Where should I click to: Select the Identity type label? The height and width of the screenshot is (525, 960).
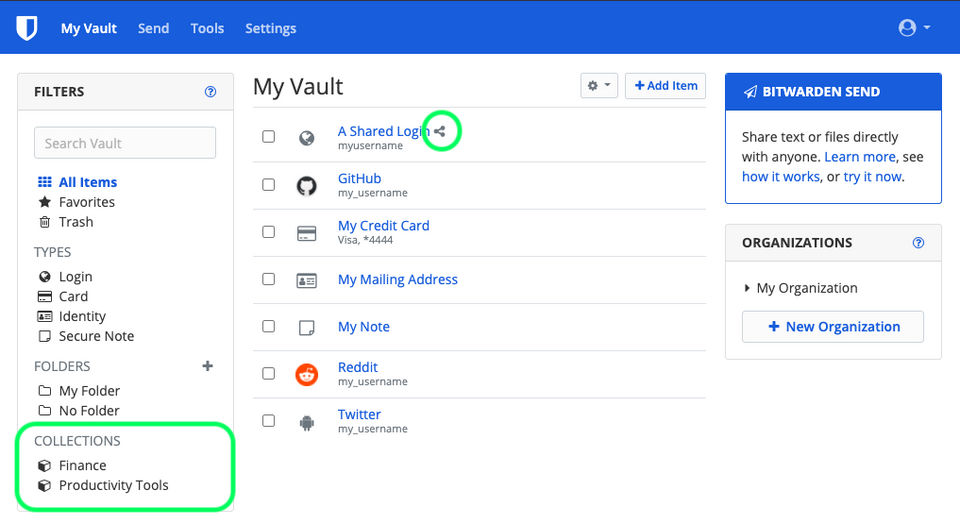(82, 316)
